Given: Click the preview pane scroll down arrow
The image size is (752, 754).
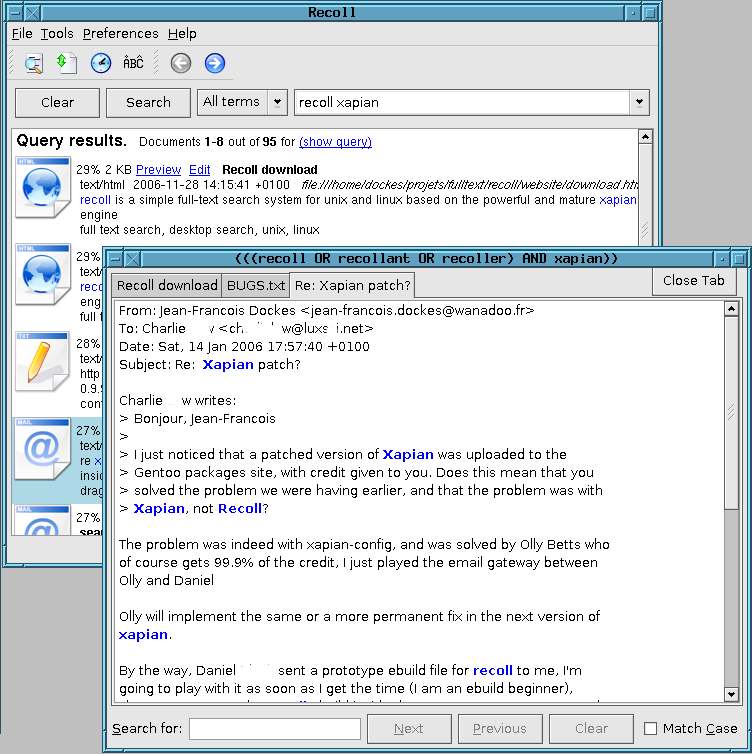Looking at the screenshot, I should (731, 694).
